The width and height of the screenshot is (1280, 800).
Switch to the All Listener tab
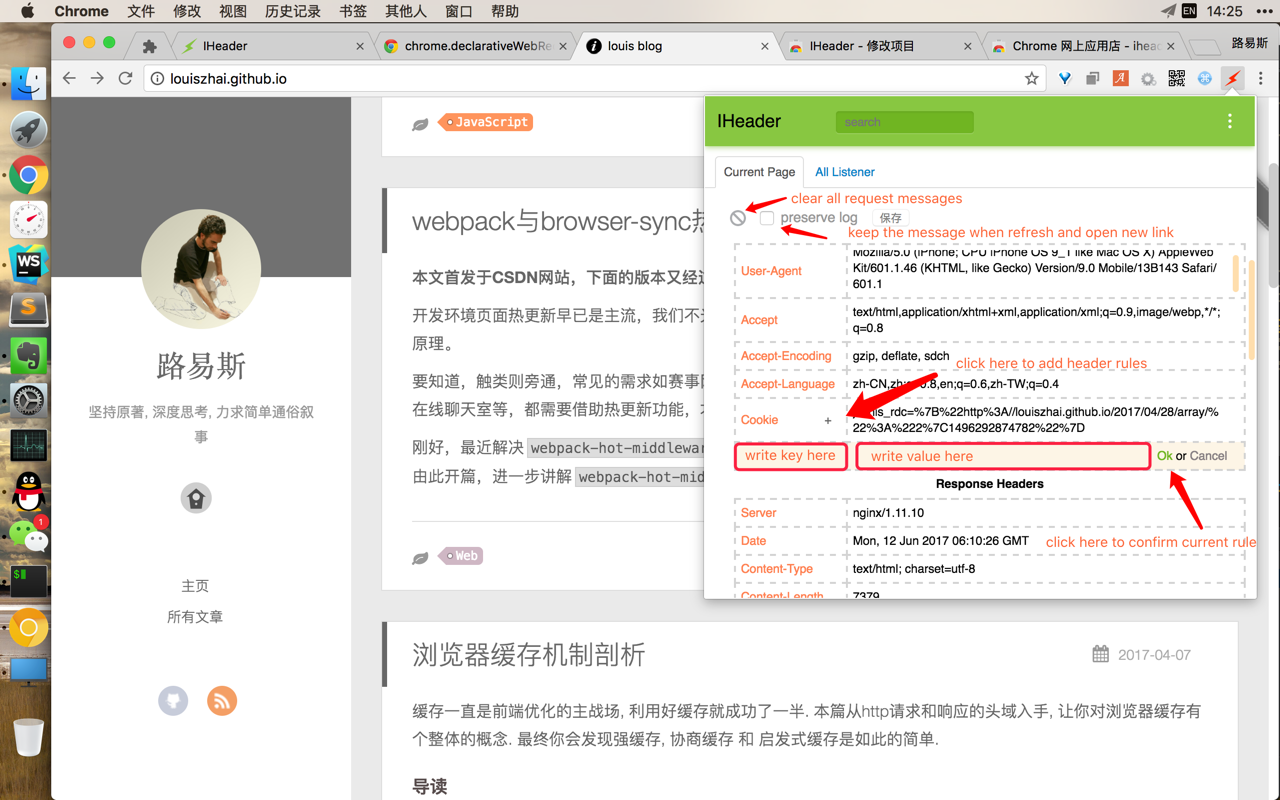[845, 172]
